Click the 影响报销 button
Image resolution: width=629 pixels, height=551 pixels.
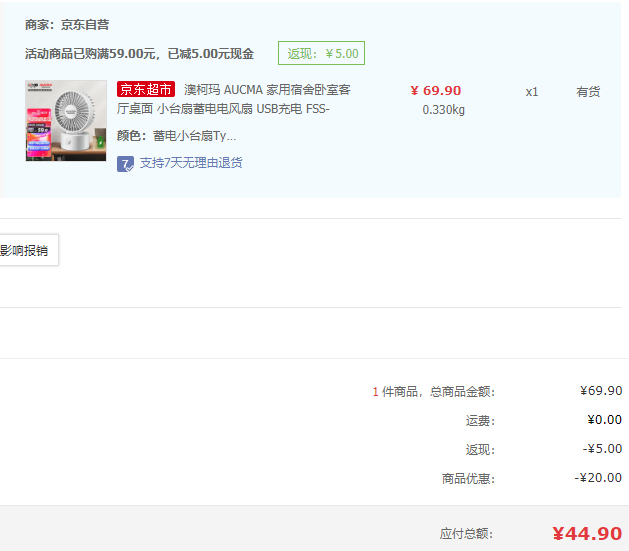pos(29,250)
